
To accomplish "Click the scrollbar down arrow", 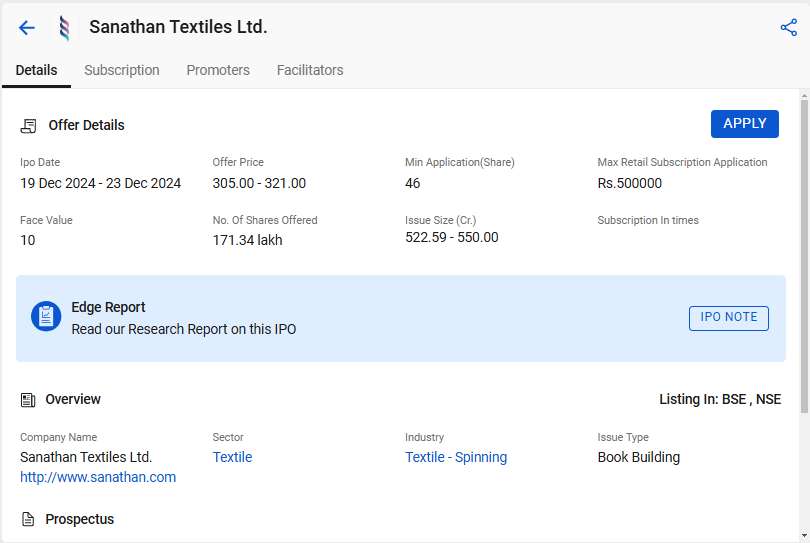I will tap(804, 536).
